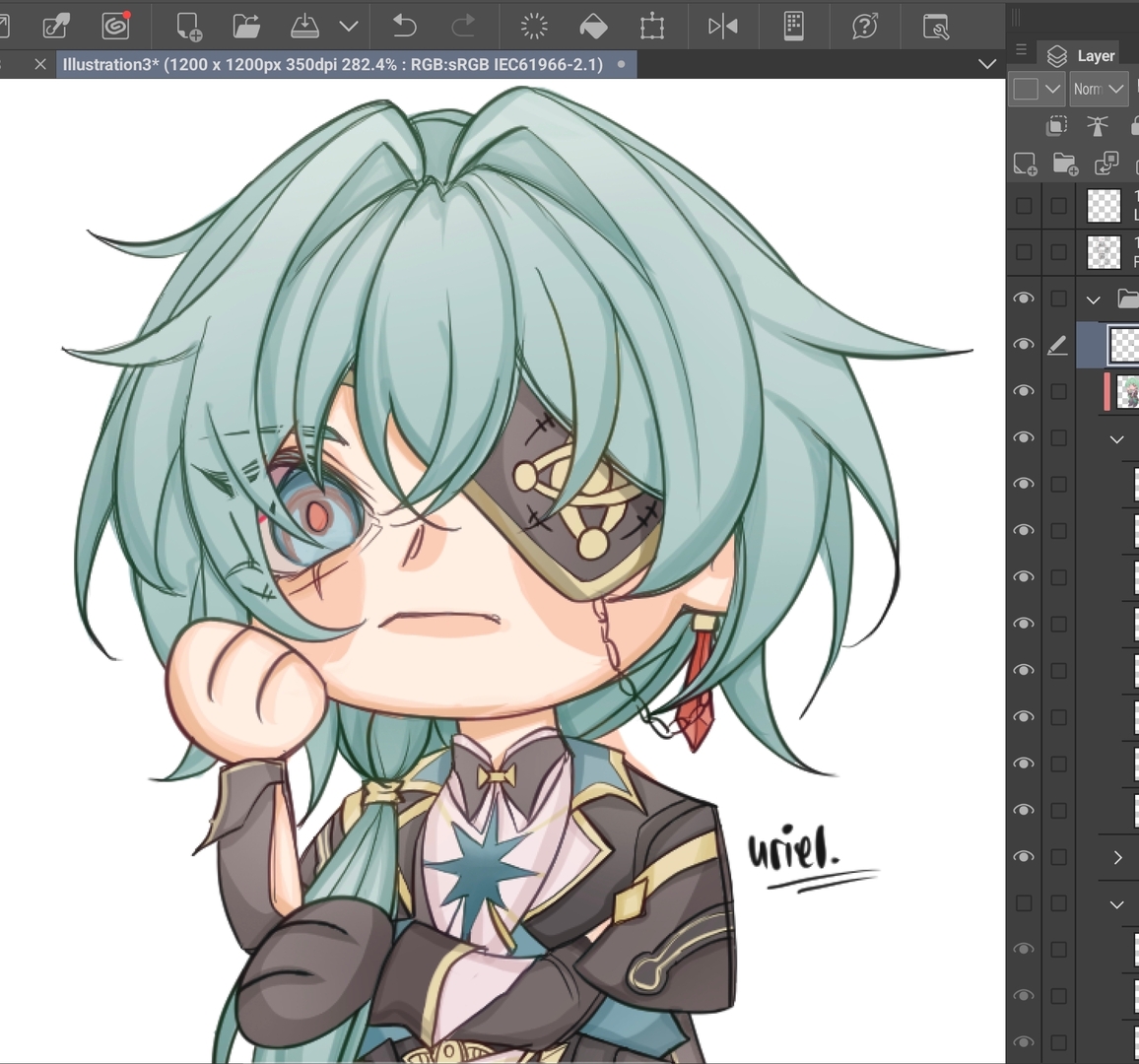Create a layer folder in the Layer panel
This screenshot has width=1139, height=1064.
click(x=1064, y=164)
